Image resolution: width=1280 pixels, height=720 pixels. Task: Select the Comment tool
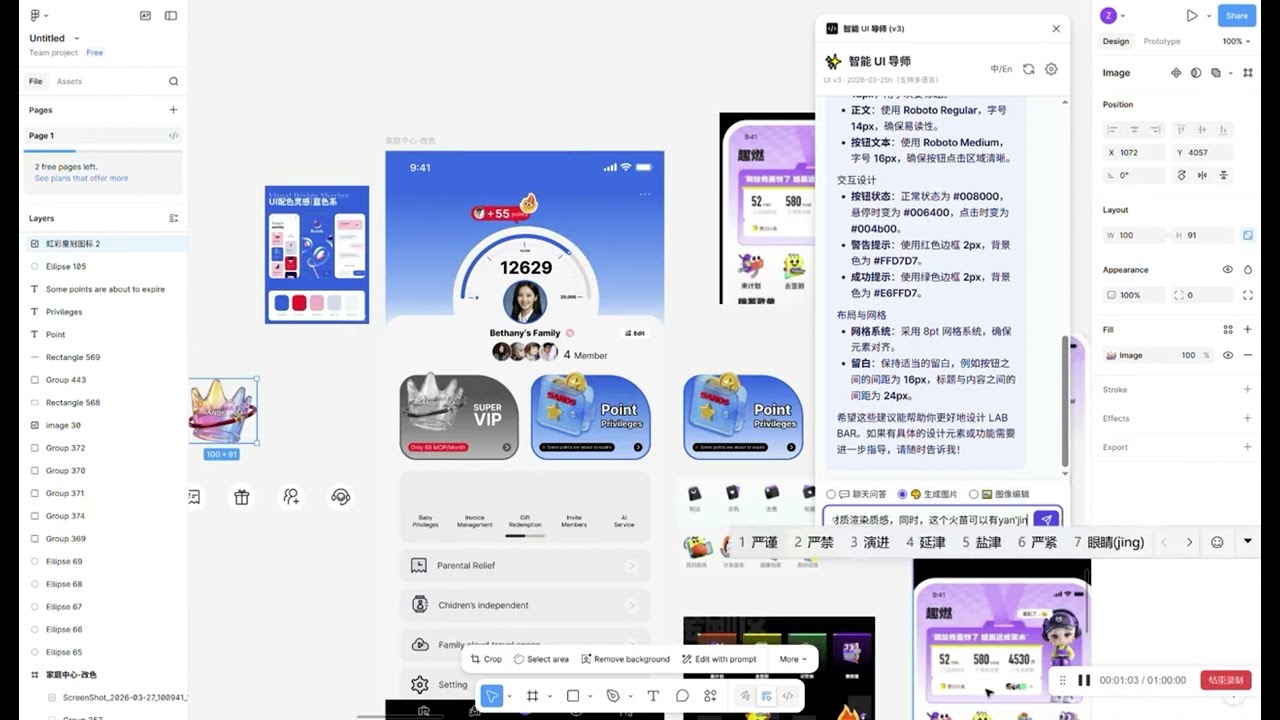[x=682, y=696]
